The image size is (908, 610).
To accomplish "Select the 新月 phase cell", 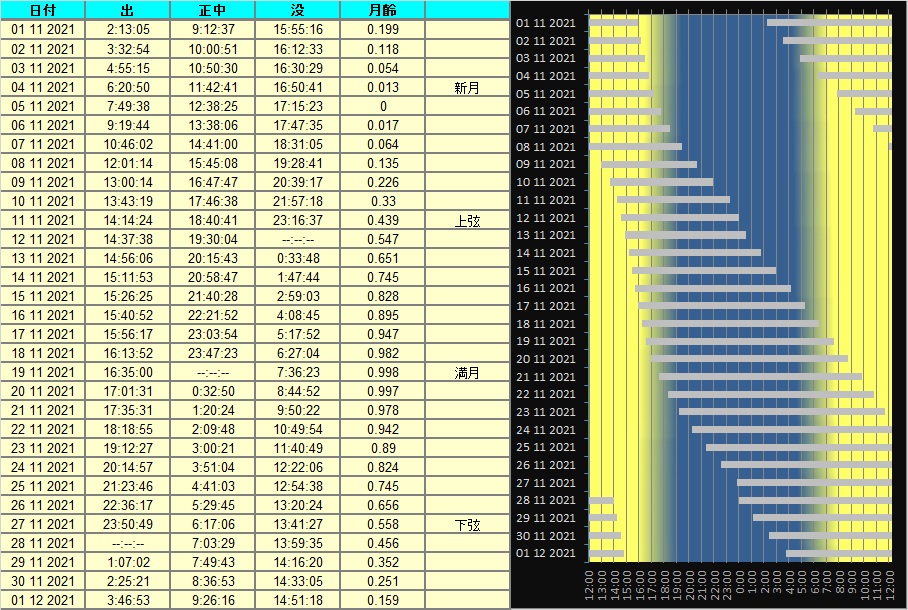I will (467, 87).
